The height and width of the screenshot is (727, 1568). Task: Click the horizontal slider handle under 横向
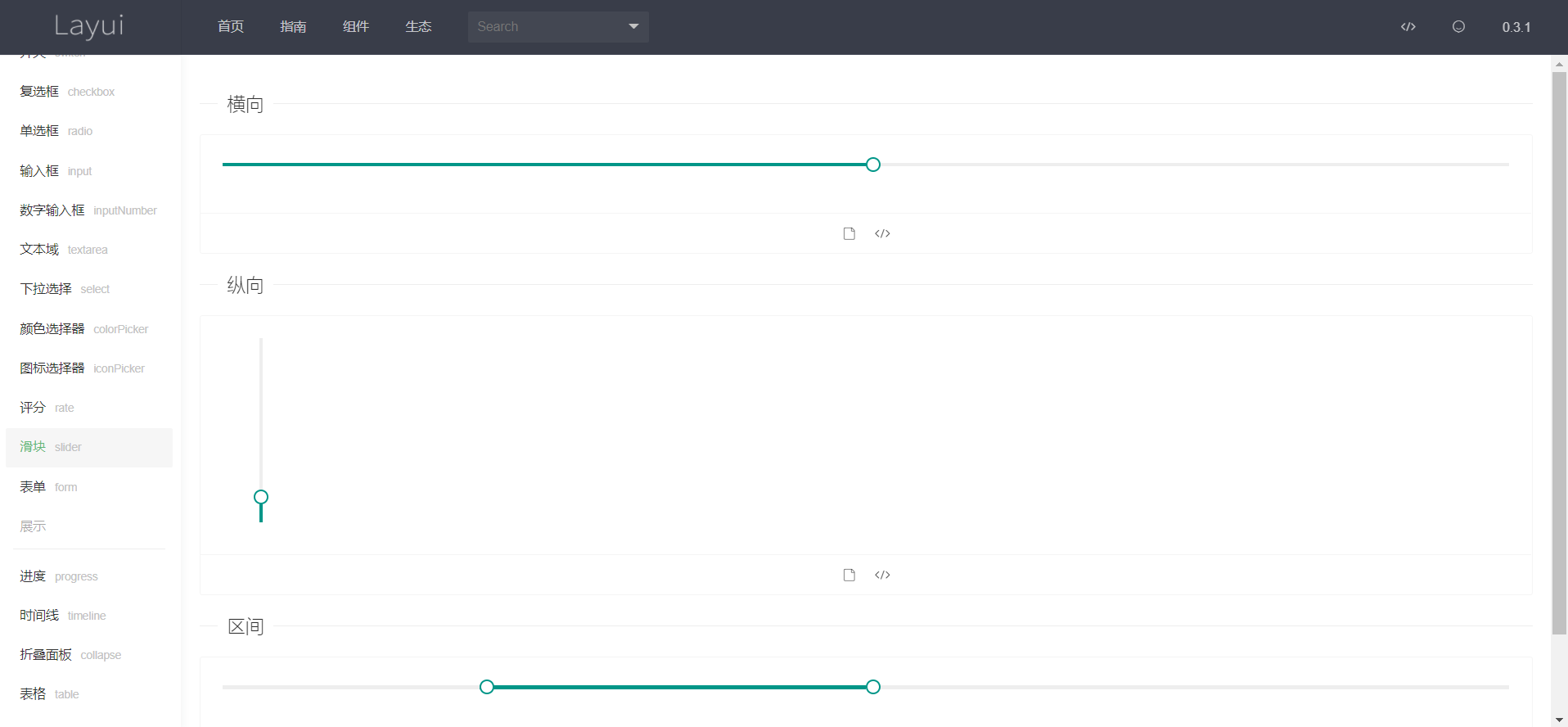point(873,165)
